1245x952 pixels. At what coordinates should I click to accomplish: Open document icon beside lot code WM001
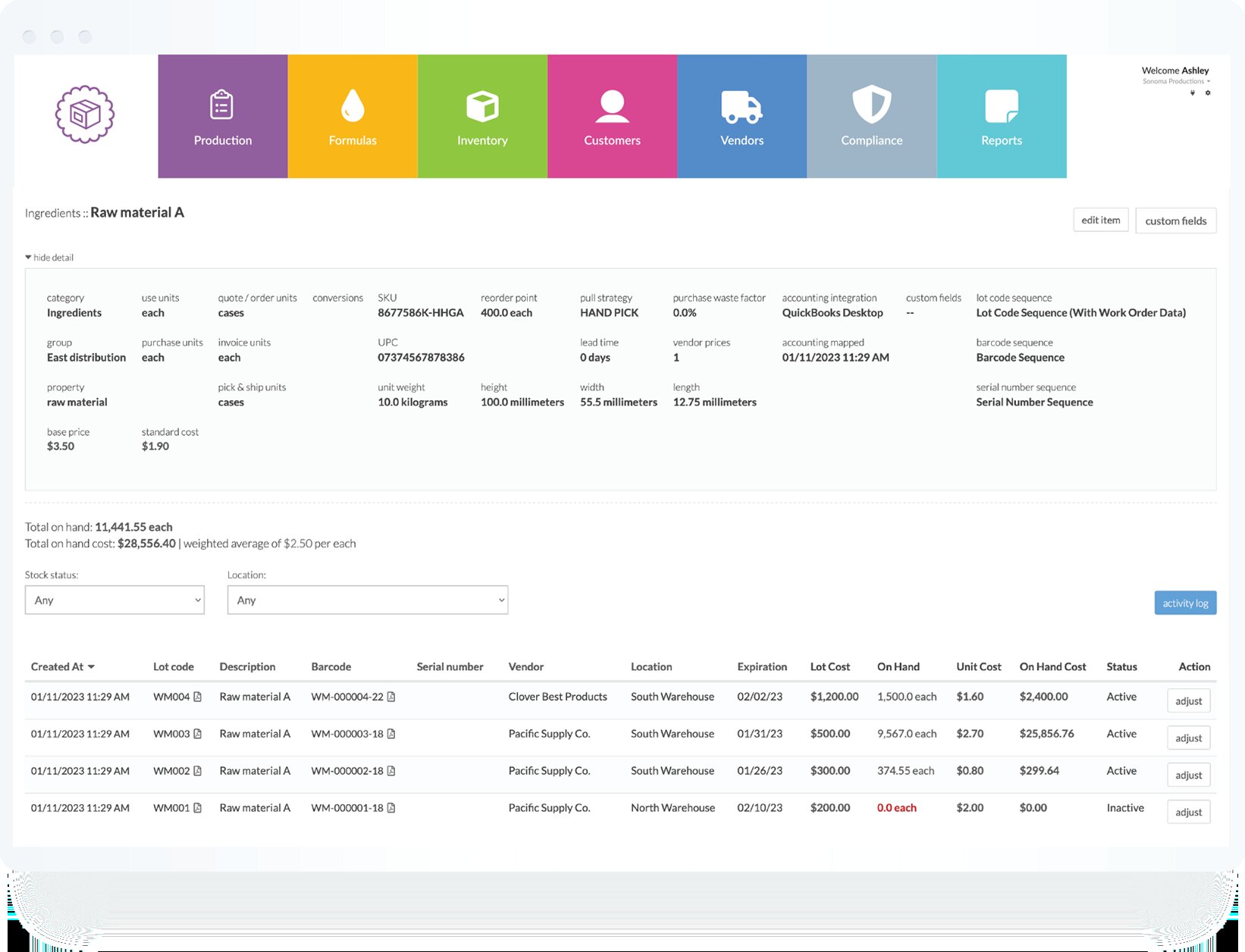coord(198,808)
